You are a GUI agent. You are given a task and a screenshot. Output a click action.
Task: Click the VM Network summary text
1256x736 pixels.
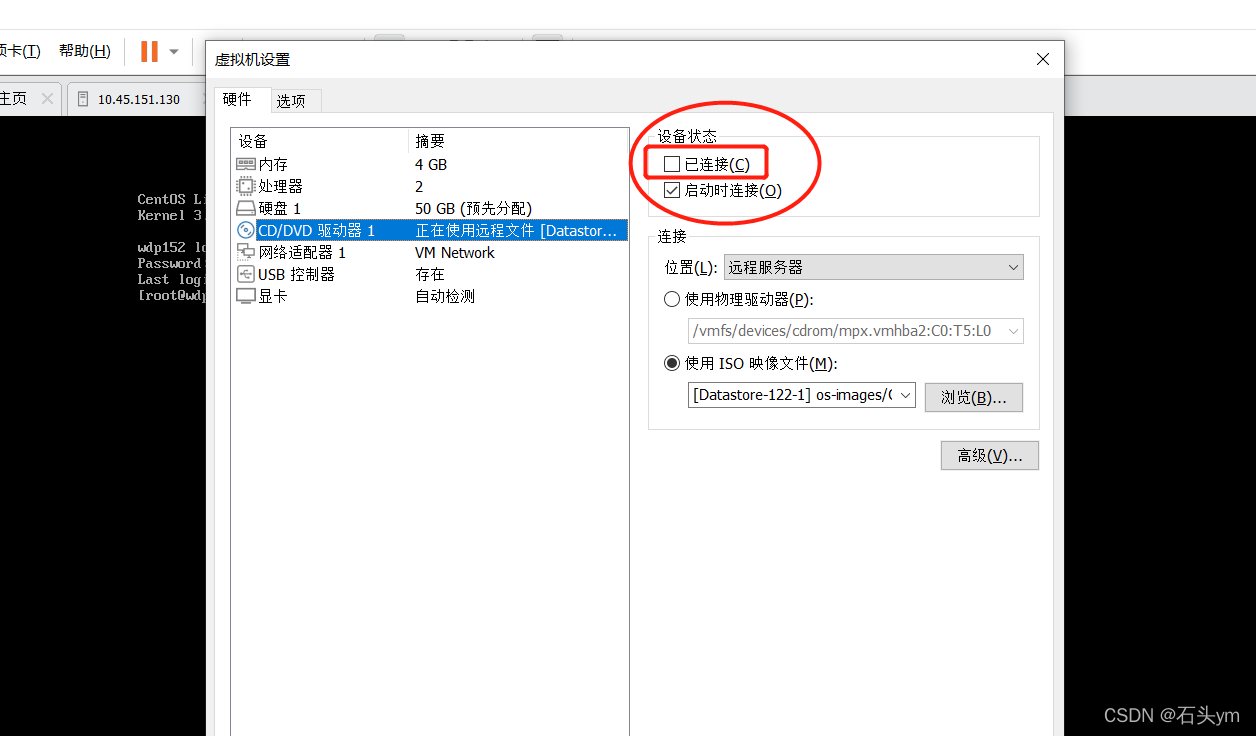455,252
